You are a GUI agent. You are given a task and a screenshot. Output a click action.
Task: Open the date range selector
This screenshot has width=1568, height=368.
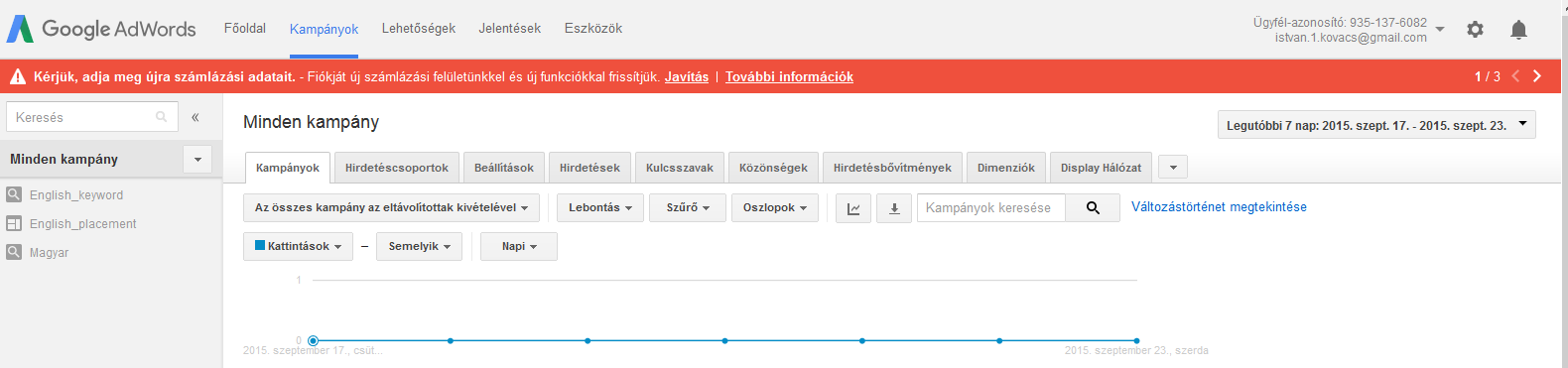[1376, 125]
